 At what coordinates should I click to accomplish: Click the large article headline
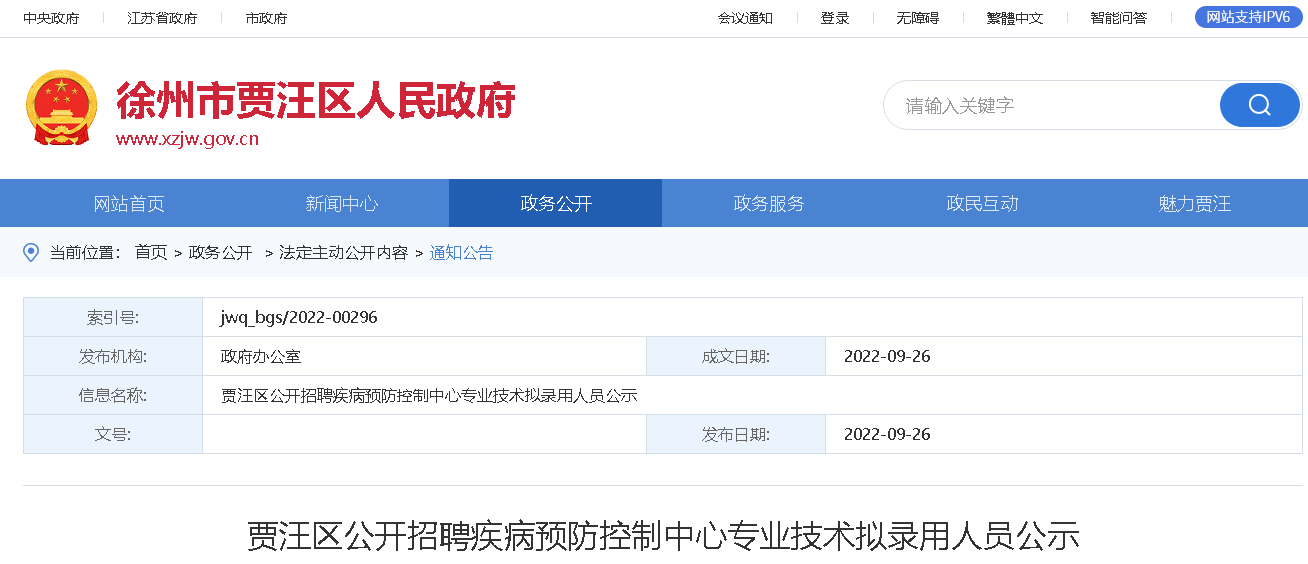pos(663,536)
